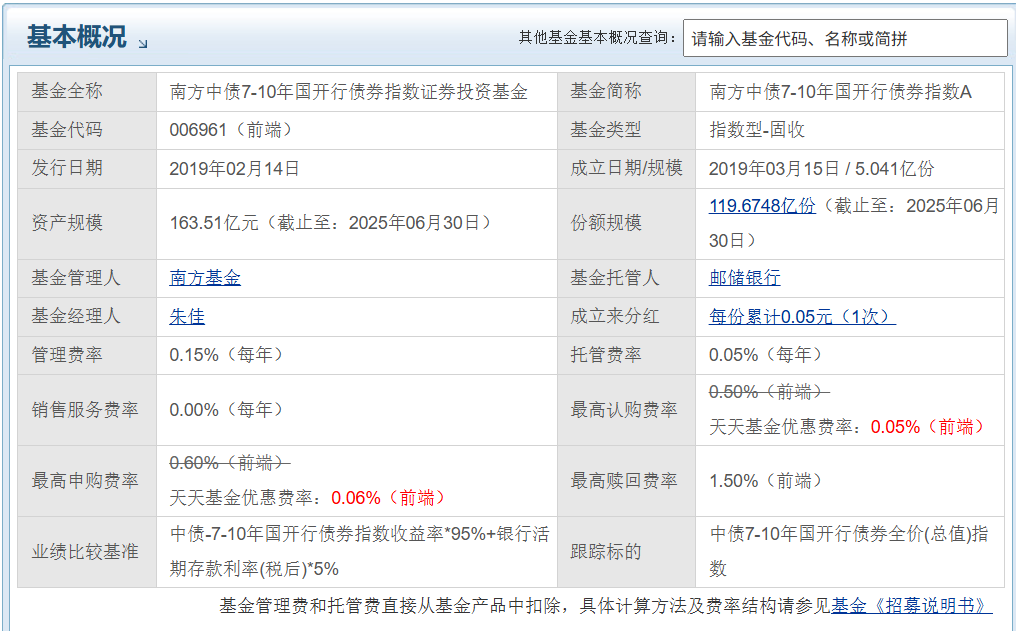Click the 基本概况 heading
The height and width of the screenshot is (631, 1016).
76,37
